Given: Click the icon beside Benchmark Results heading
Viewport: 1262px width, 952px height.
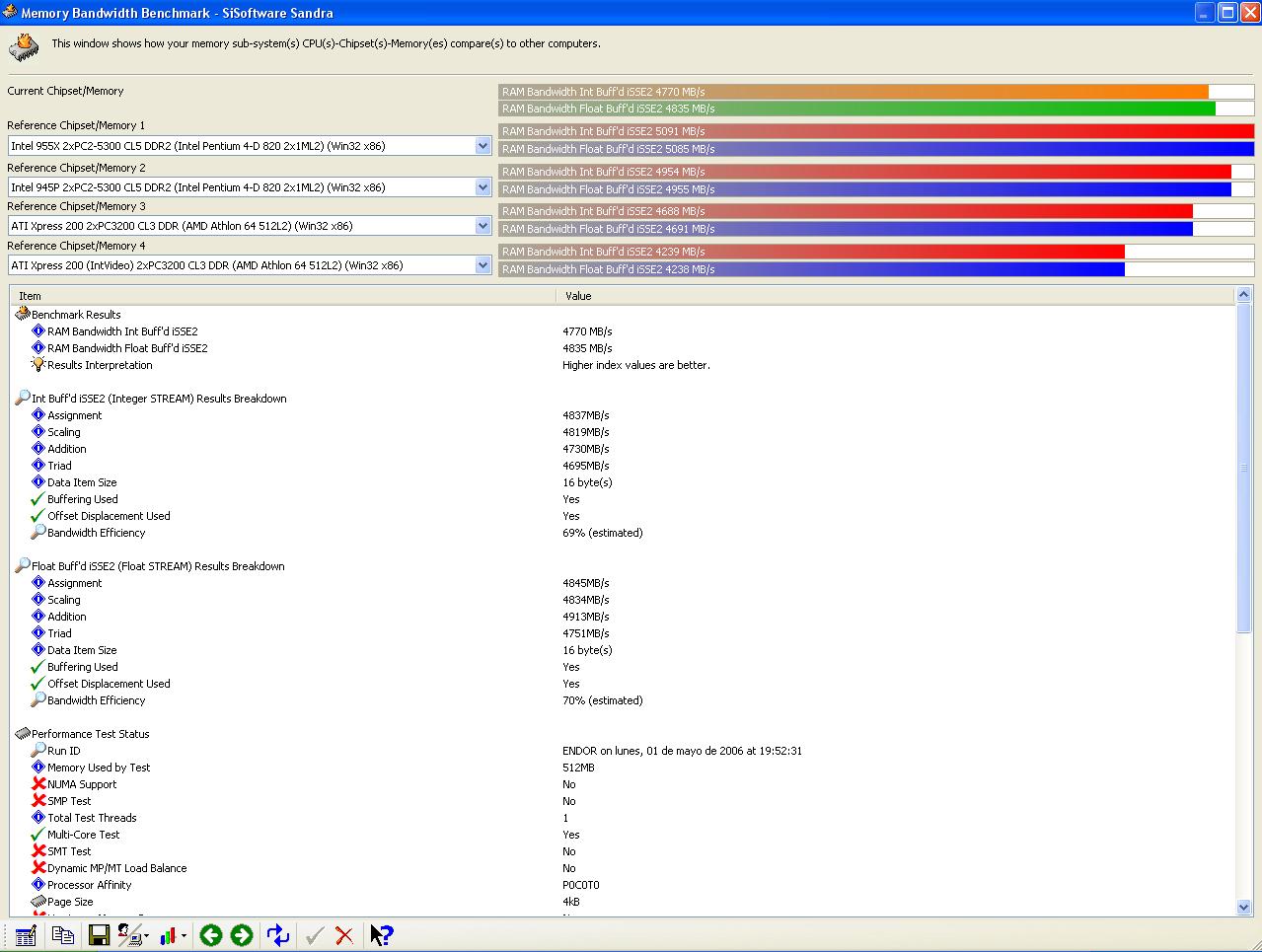Looking at the screenshot, I should [23, 314].
